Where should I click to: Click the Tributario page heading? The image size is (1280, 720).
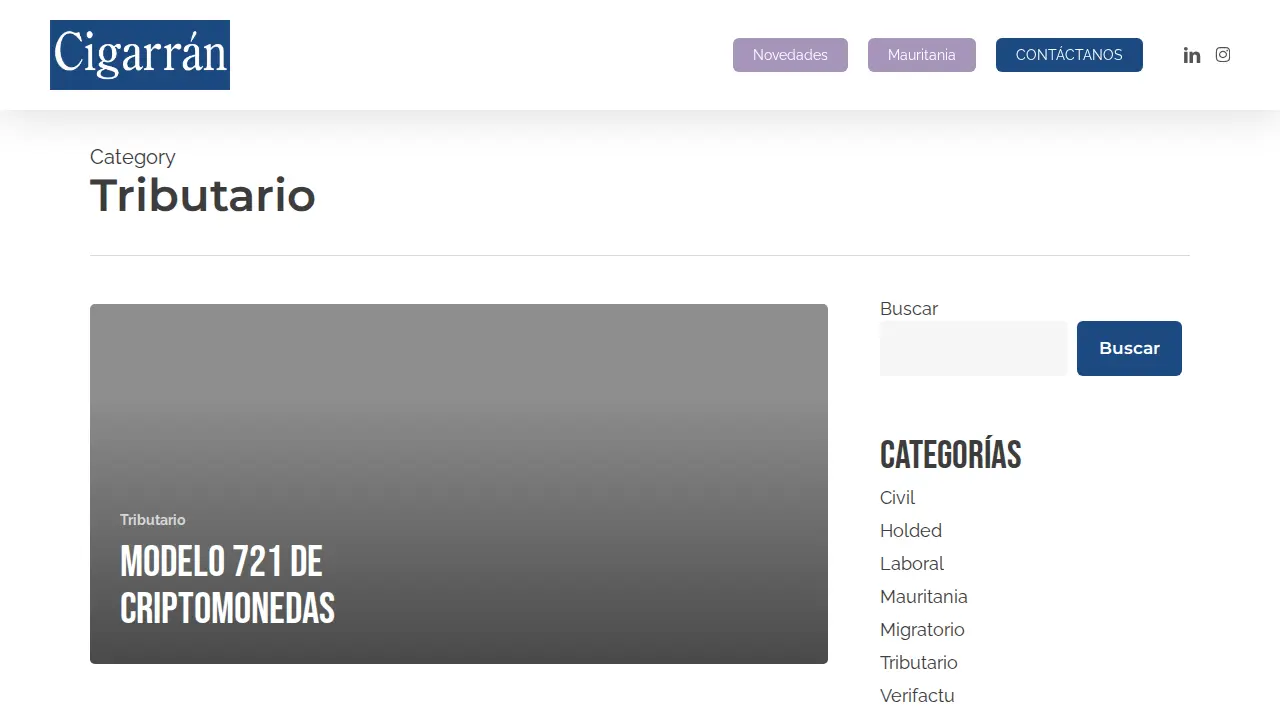point(203,195)
